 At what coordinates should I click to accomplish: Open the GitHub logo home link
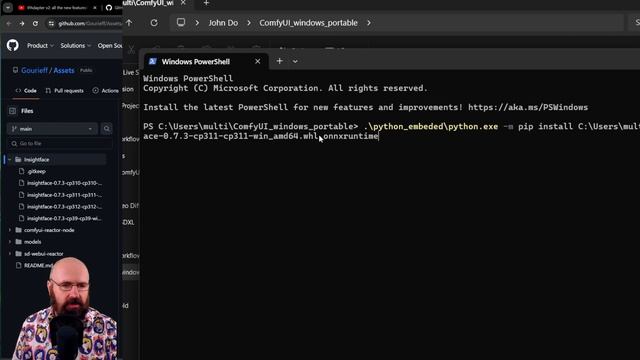coord(13,45)
